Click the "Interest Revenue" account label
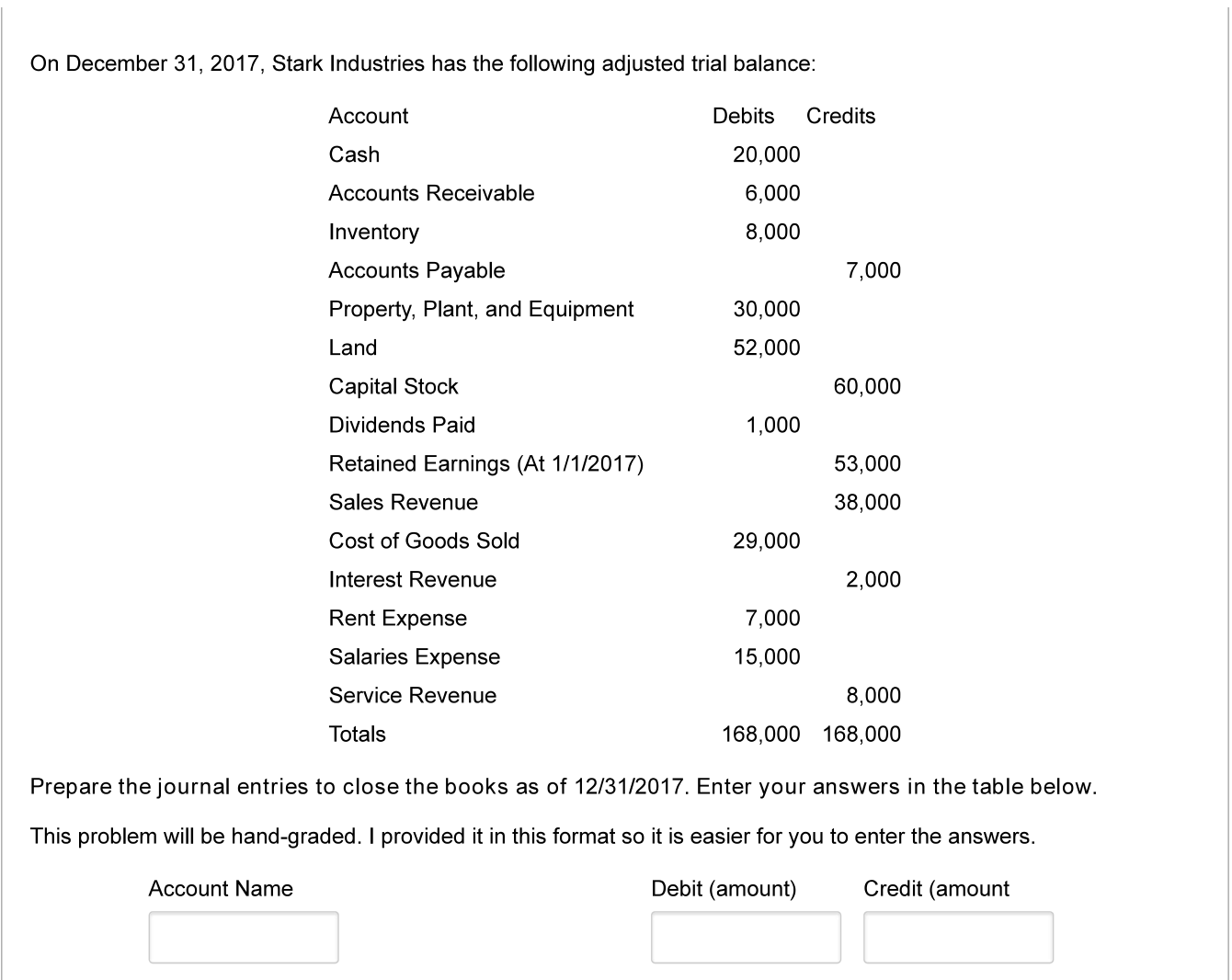This screenshot has height=980, width=1232. click(x=413, y=579)
